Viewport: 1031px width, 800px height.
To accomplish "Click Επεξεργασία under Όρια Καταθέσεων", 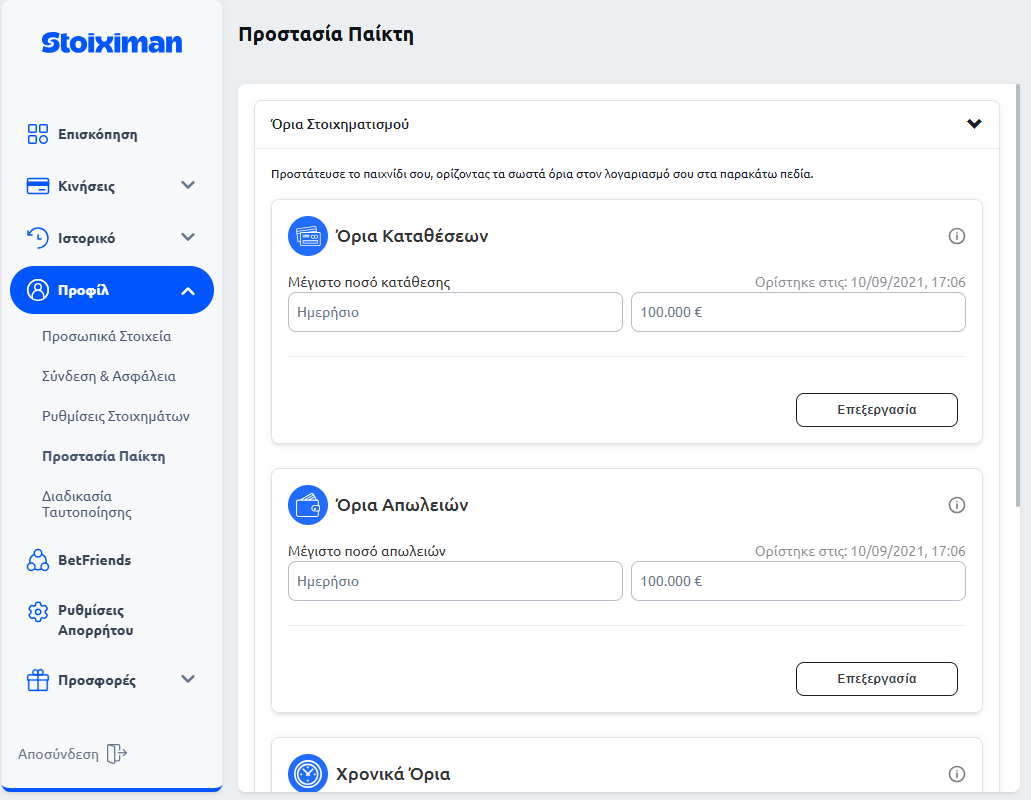I will 876,410.
